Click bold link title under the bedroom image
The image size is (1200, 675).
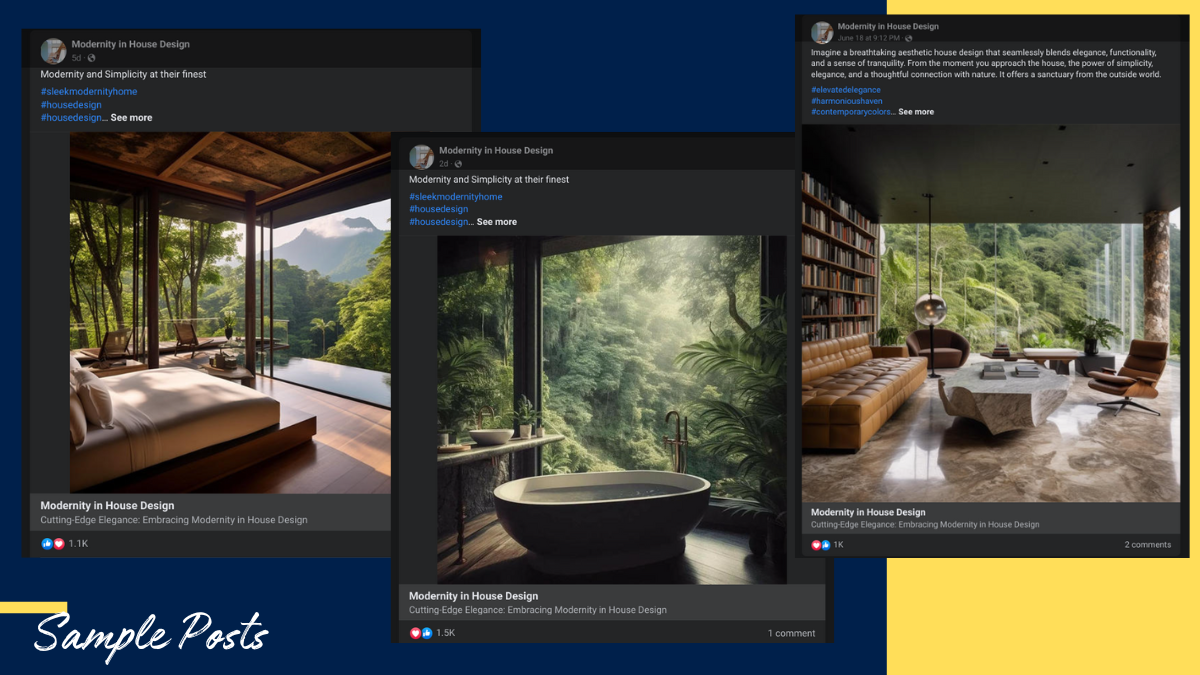coord(107,506)
